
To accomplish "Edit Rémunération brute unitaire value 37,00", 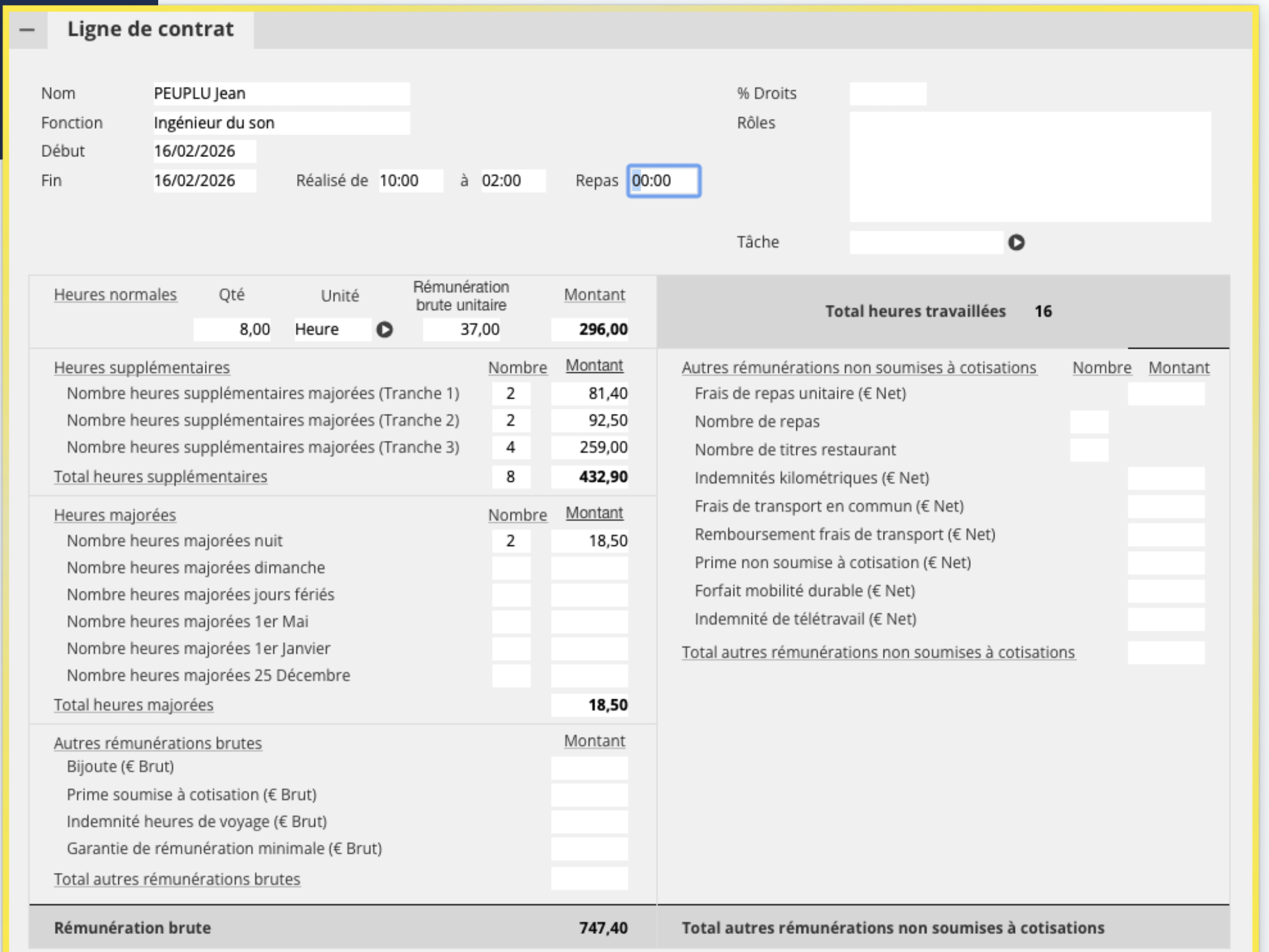I will pyautogui.click(x=461, y=329).
